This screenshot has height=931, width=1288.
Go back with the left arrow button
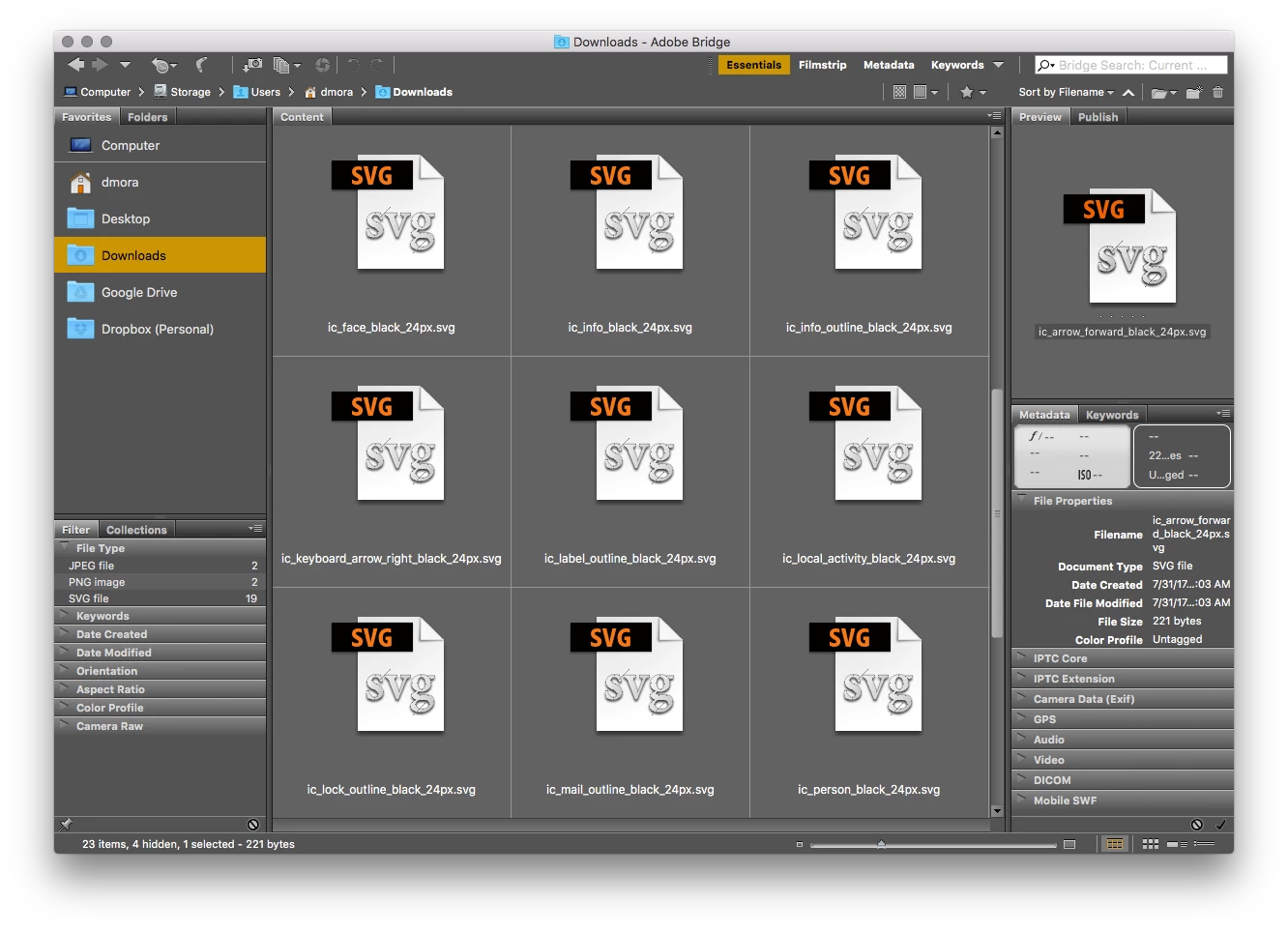tap(75, 65)
